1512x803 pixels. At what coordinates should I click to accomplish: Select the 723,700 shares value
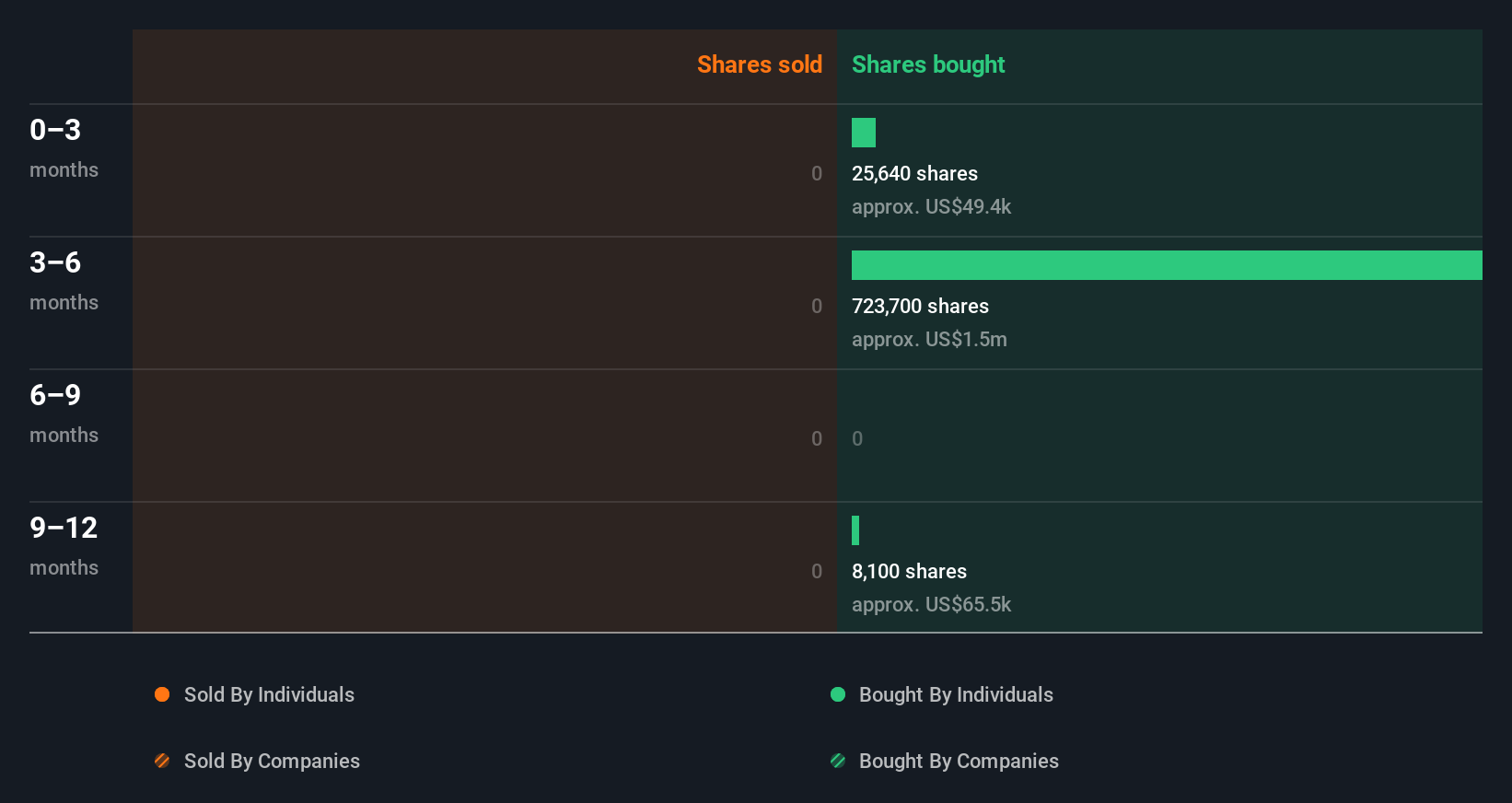[920, 306]
